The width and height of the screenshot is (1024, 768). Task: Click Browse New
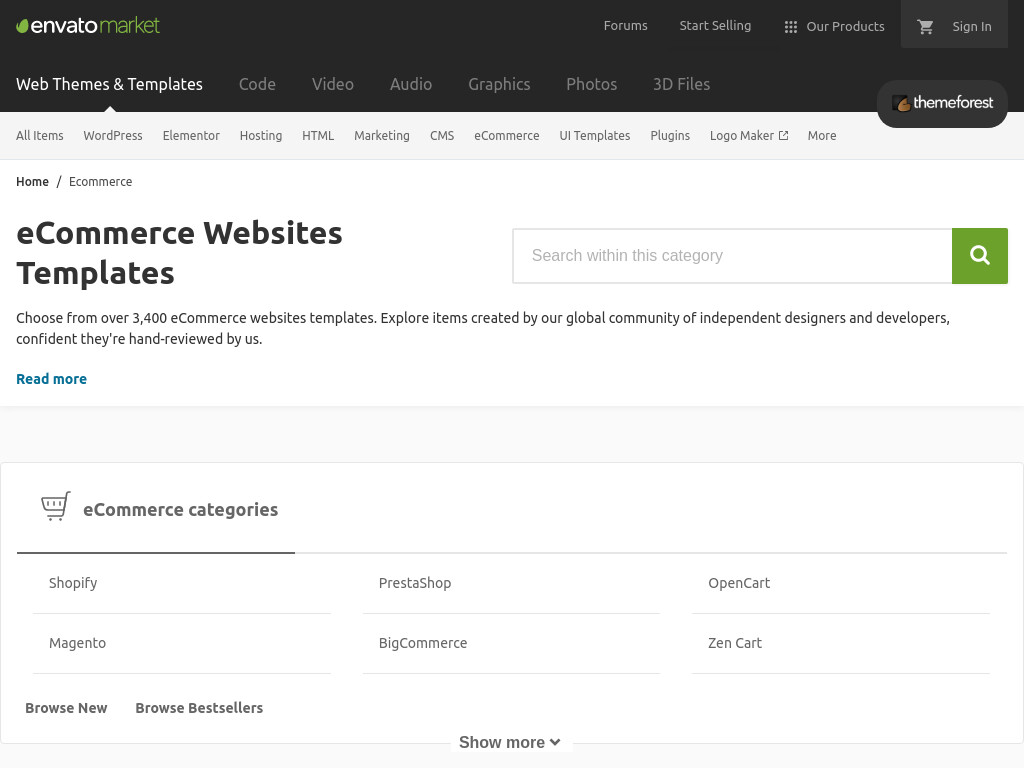click(66, 708)
